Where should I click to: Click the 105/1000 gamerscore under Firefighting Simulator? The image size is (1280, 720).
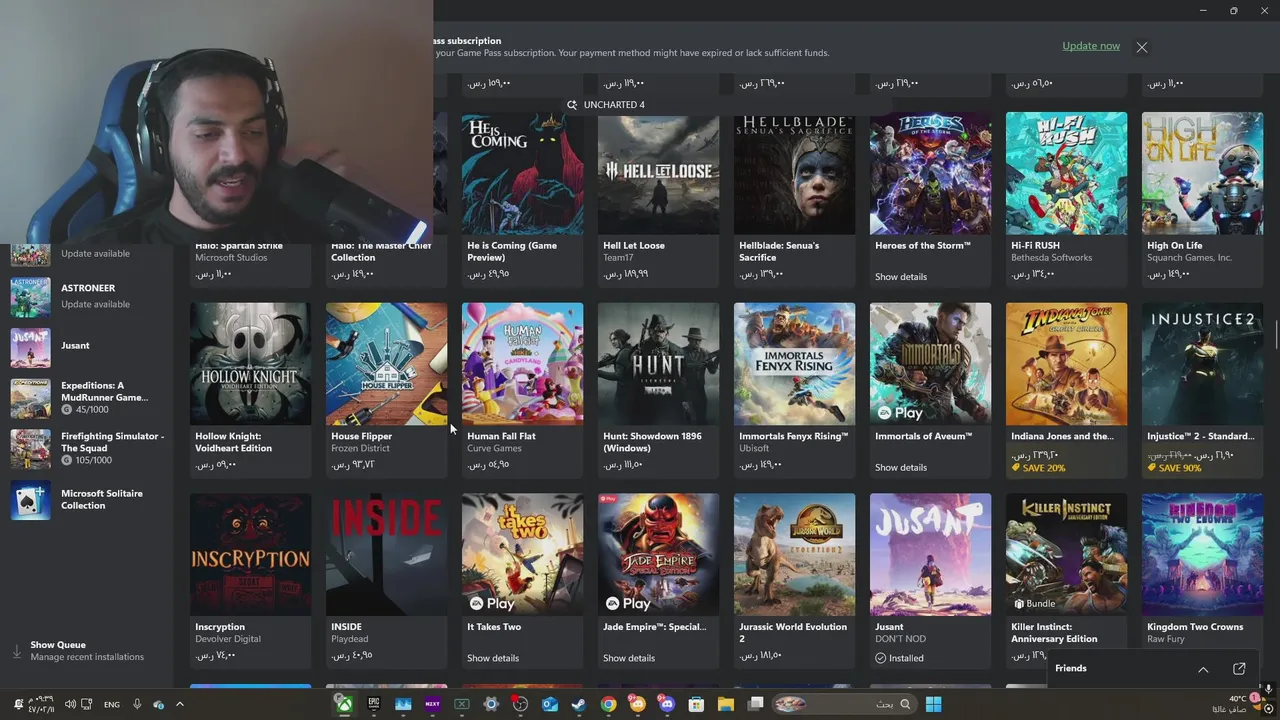[x=86, y=461]
